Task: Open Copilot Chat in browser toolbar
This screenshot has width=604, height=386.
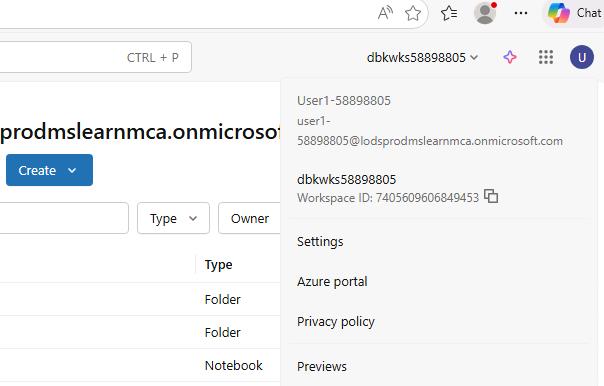Action: 574,13
